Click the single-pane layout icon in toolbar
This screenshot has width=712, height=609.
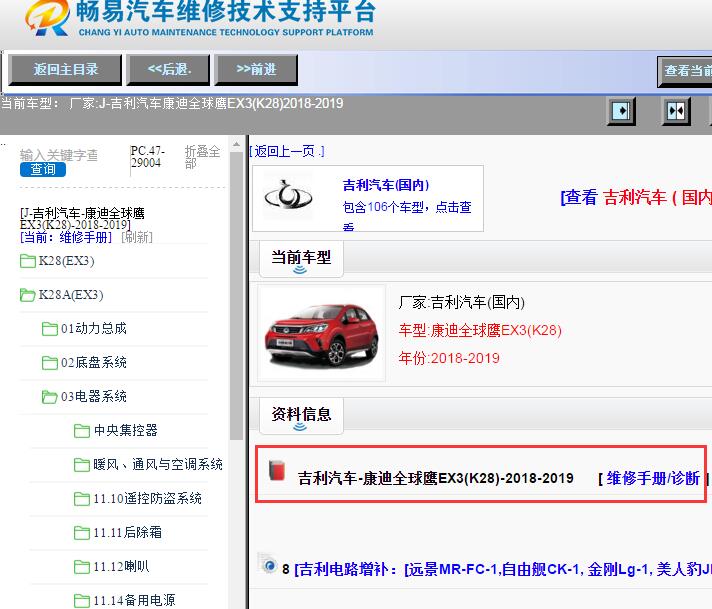[621, 110]
